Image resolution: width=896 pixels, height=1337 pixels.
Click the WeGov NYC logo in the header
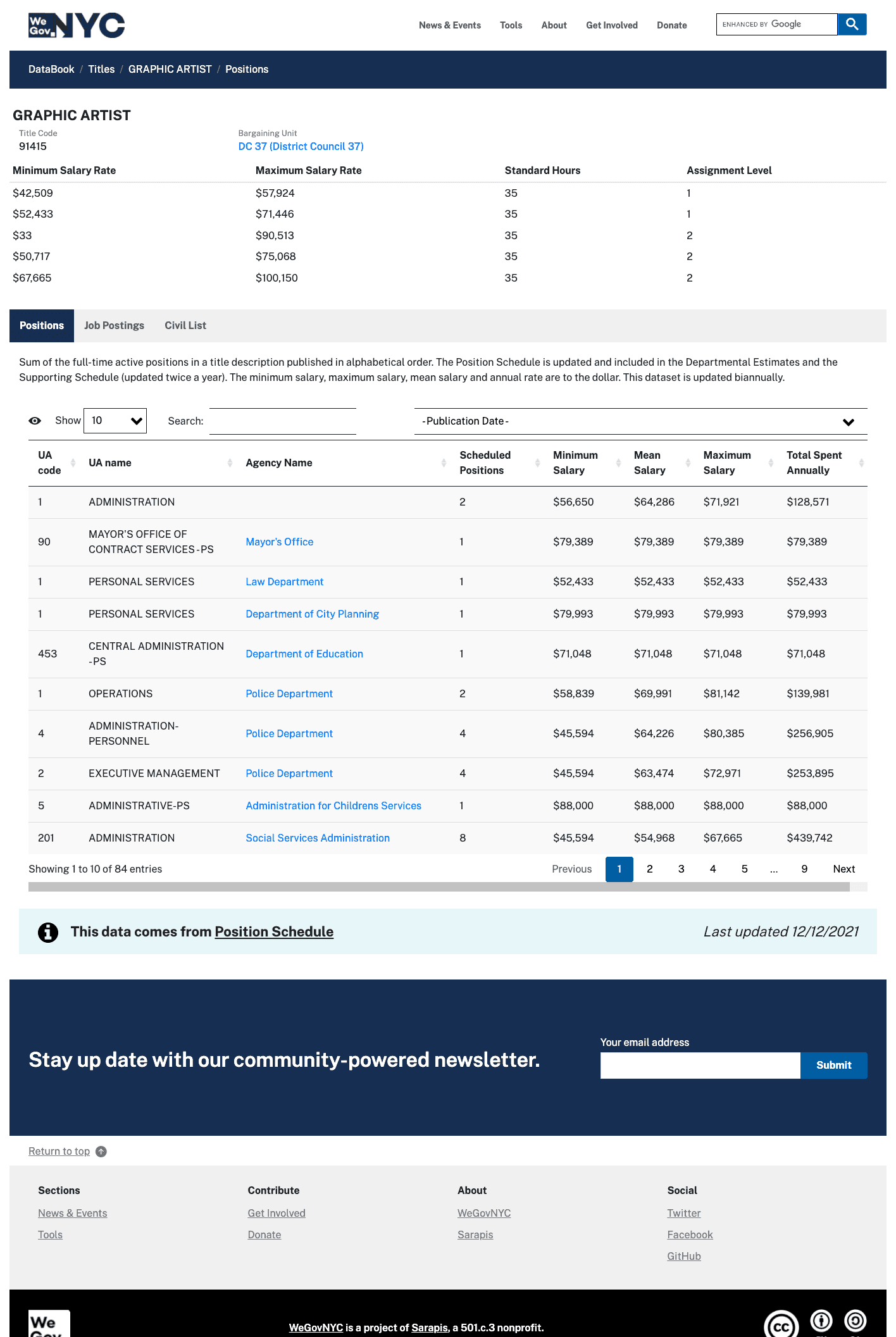tap(76, 25)
